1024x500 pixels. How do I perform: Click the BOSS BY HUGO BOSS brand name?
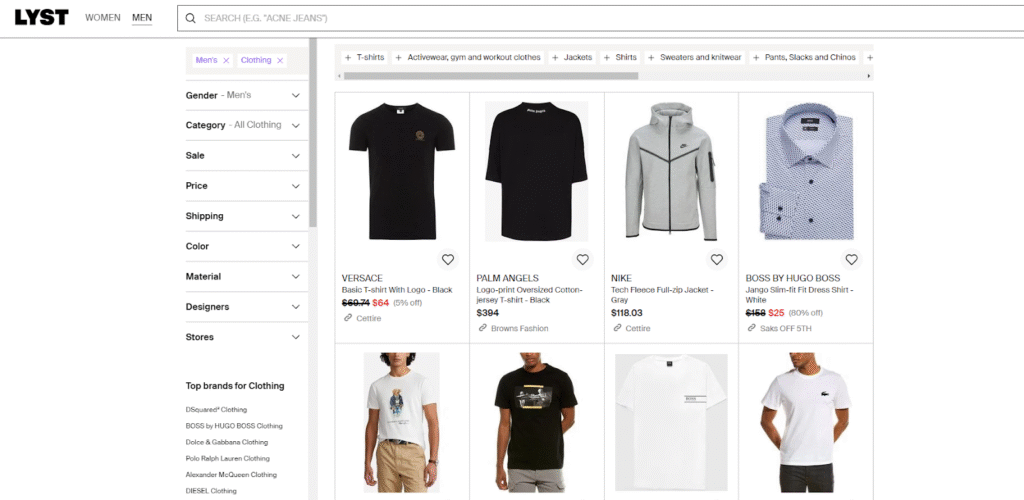pyautogui.click(x=793, y=278)
